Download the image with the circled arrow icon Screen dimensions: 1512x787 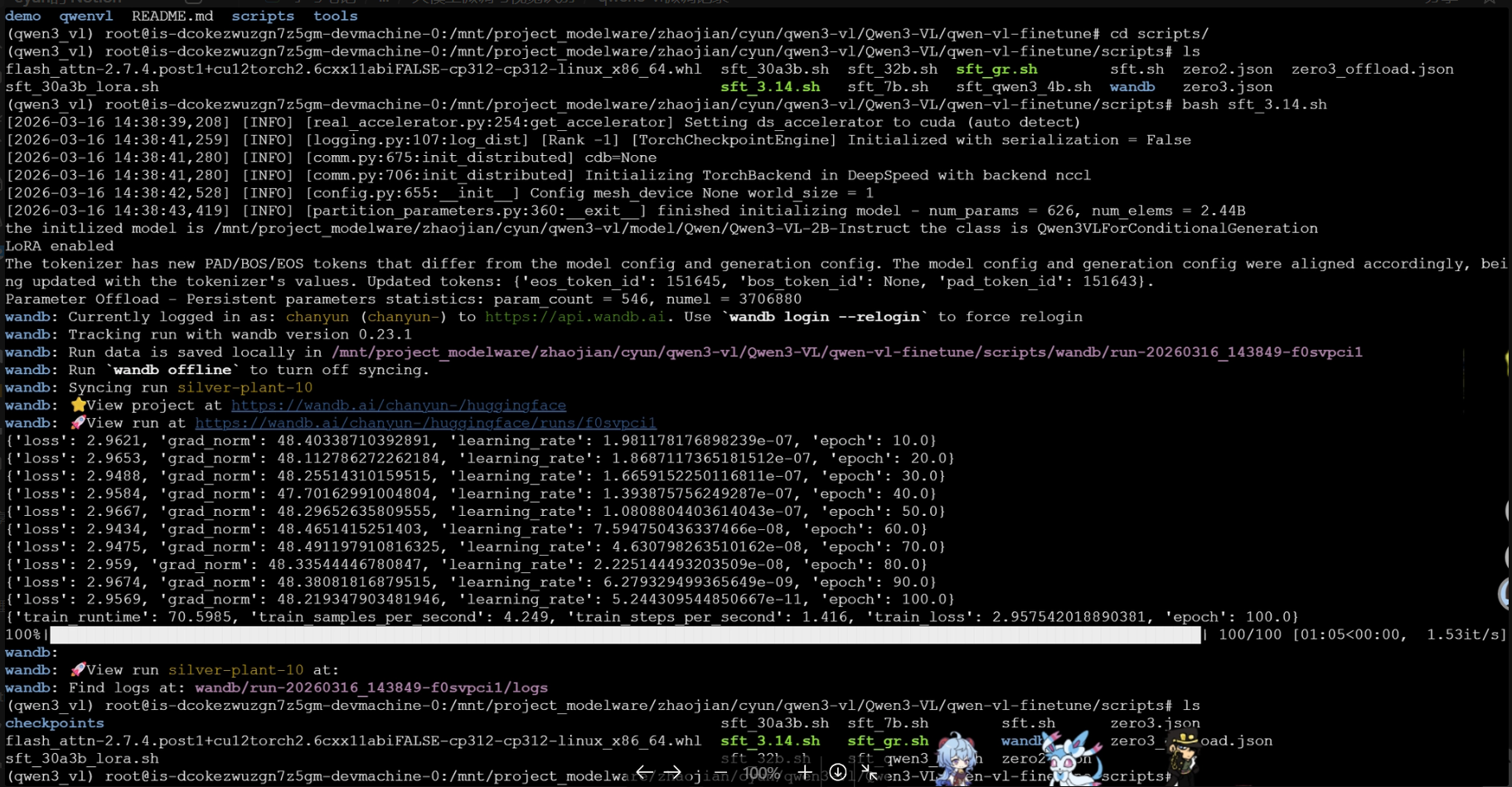pyautogui.click(x=838, y=772)
